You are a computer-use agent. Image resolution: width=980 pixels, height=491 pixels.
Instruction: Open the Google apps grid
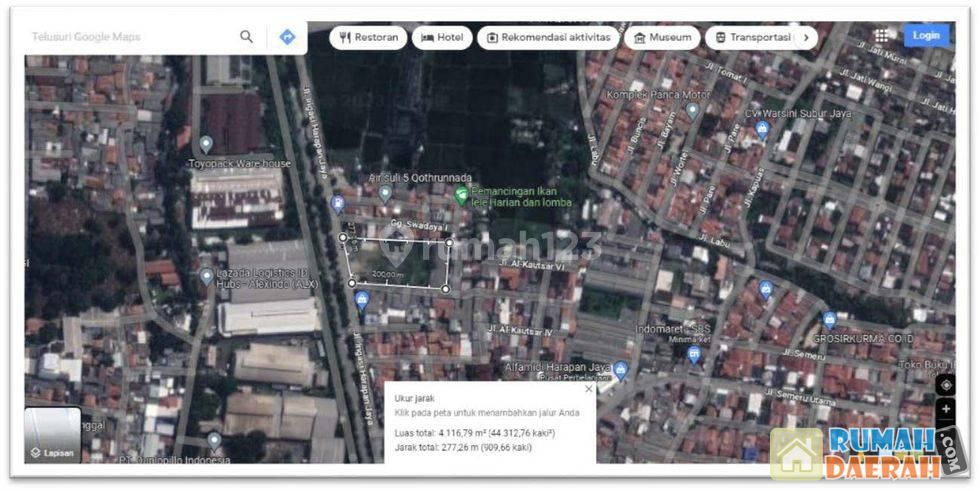(x=881, y=35)
